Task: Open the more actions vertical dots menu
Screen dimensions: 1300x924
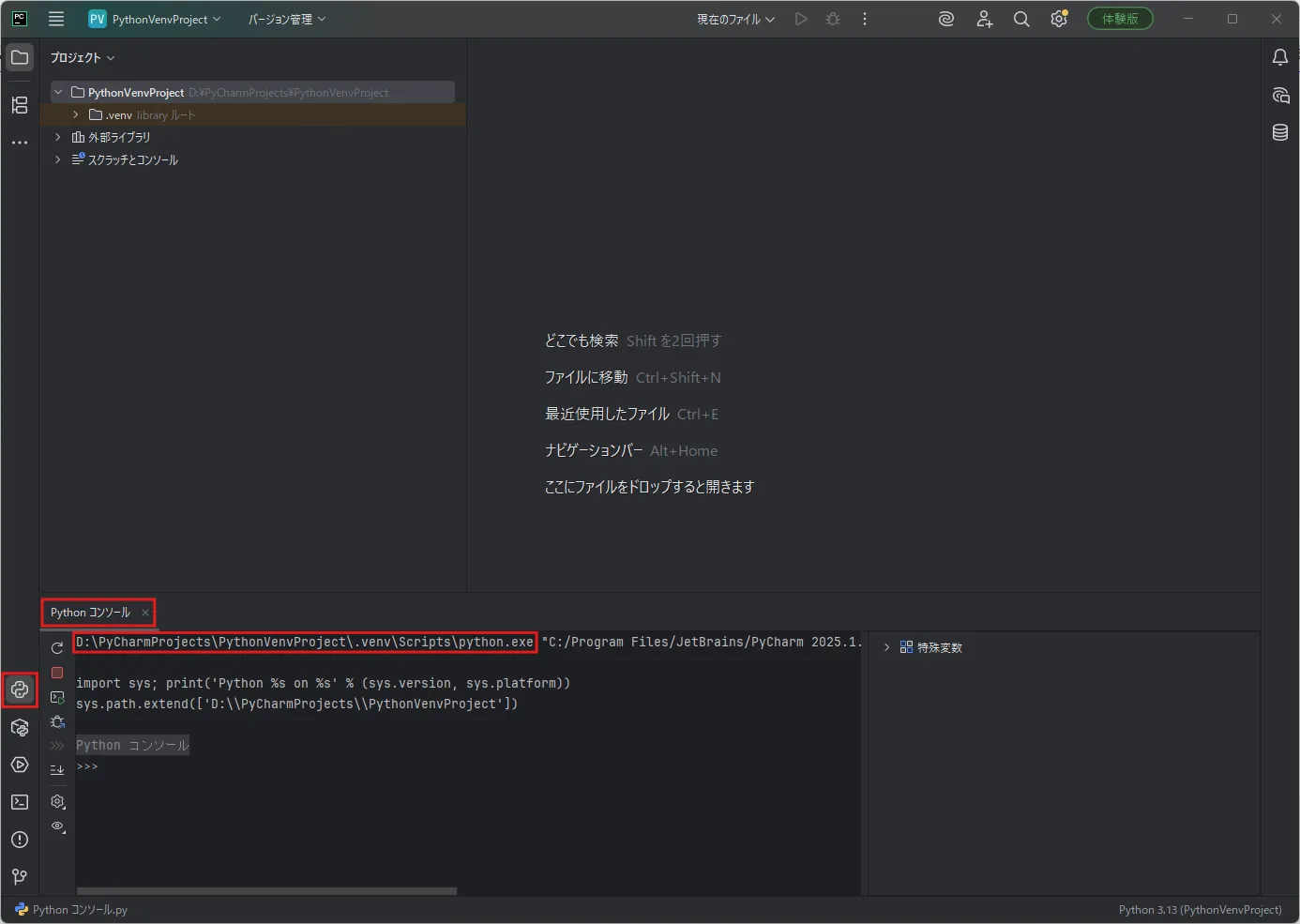Action: point(865,19)
